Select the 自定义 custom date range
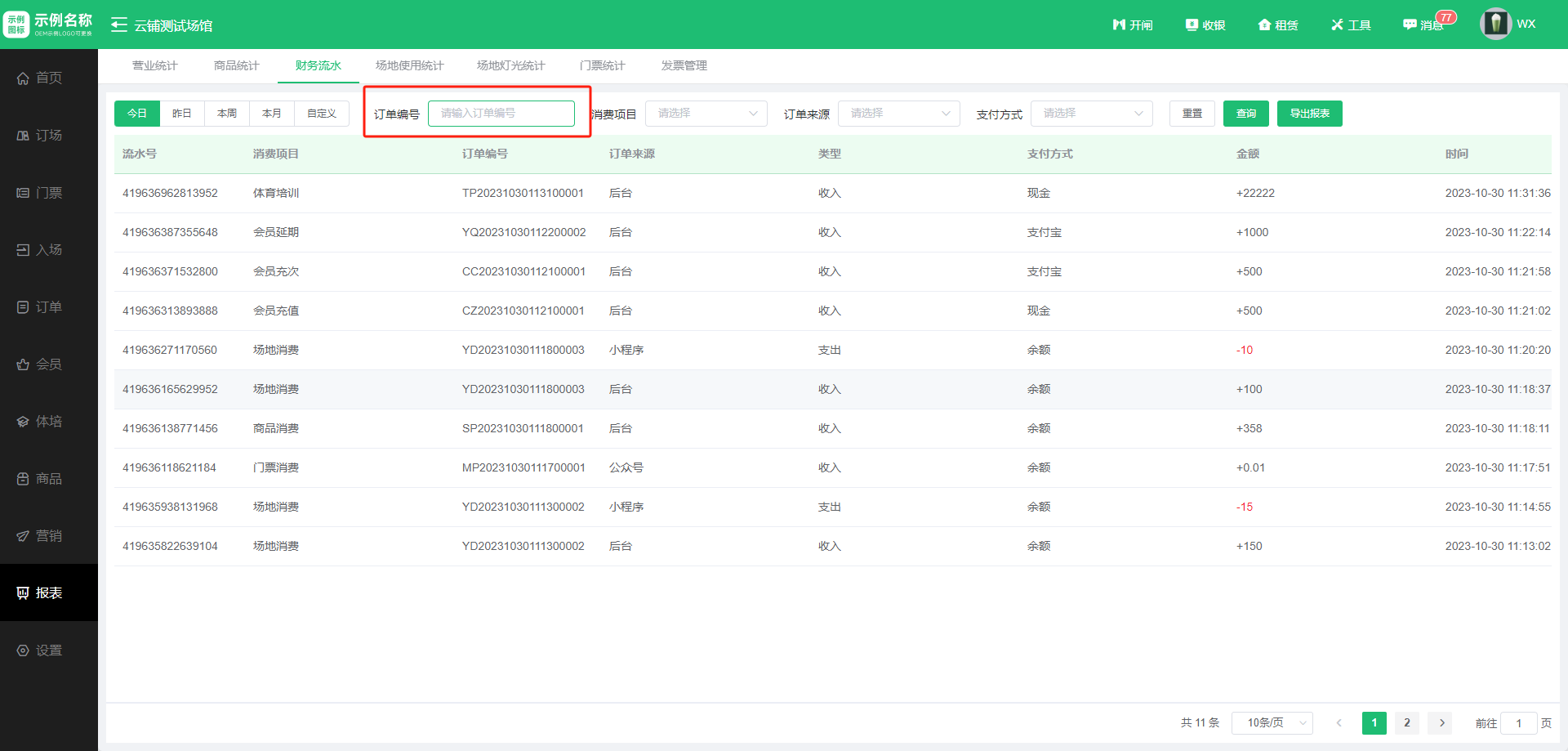Screen dimensions: 1568x751 [x=322, y=114]
